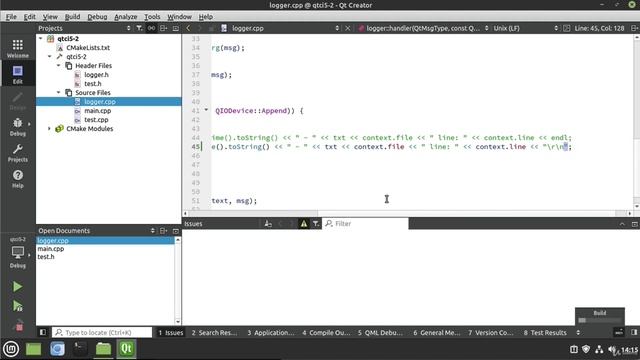Viewport: 640px width, 360px height.
Task: Go back in editor navigation history
Action: point(188,28)
